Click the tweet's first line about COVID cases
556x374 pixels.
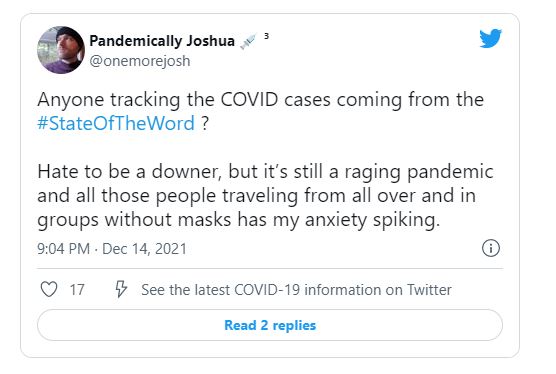261,100
